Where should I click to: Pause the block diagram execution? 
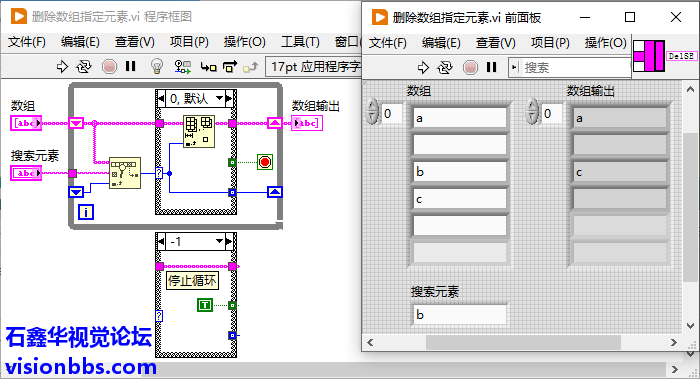130,67
